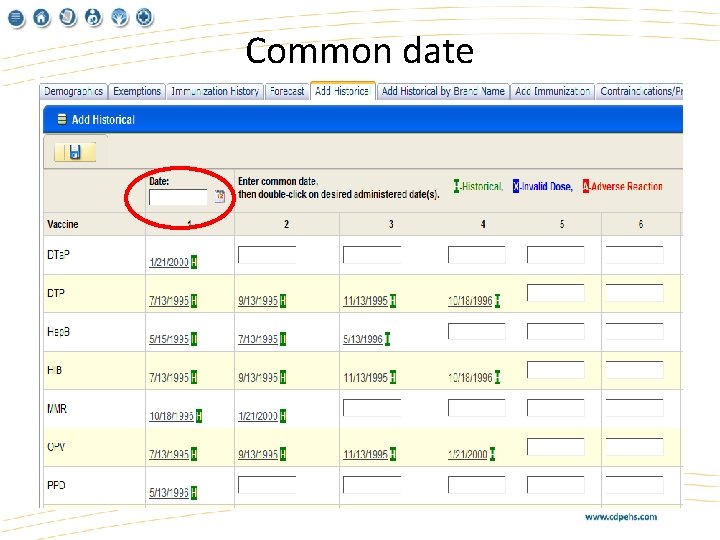This screenshot has width=720, height=540.
Task: Click the medical cross circular icon
Action: [x=145, y=17]
